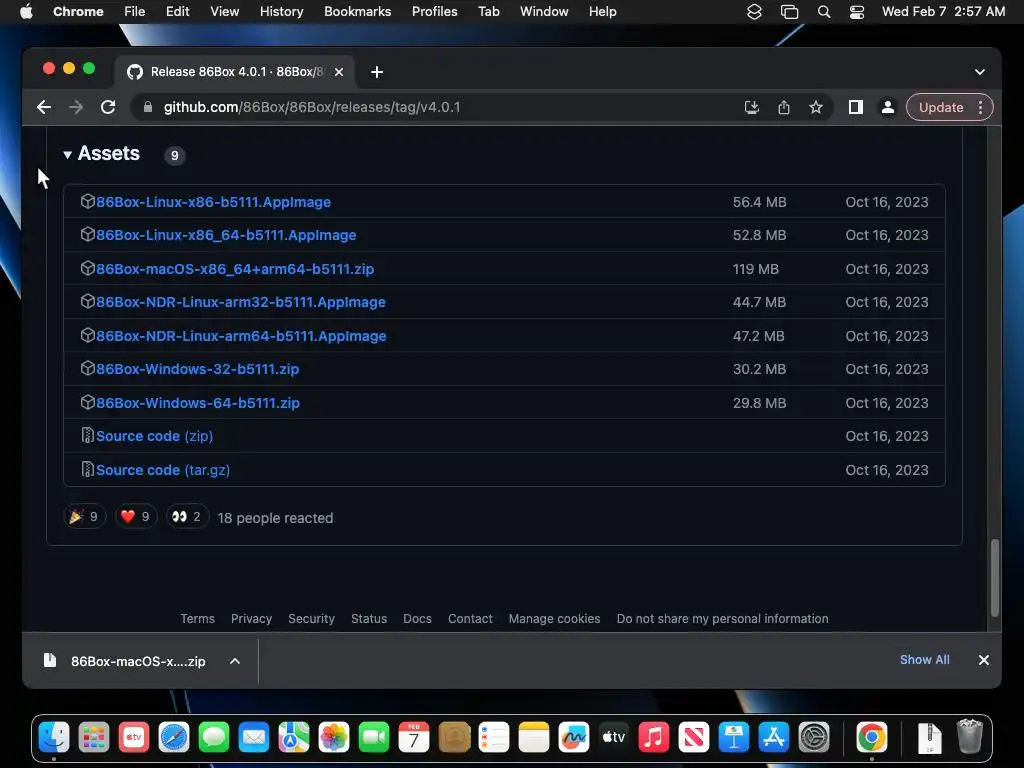Open Photos from the Dock
Viewport: 1024px width, 768px height.
(x=334, y=738)
